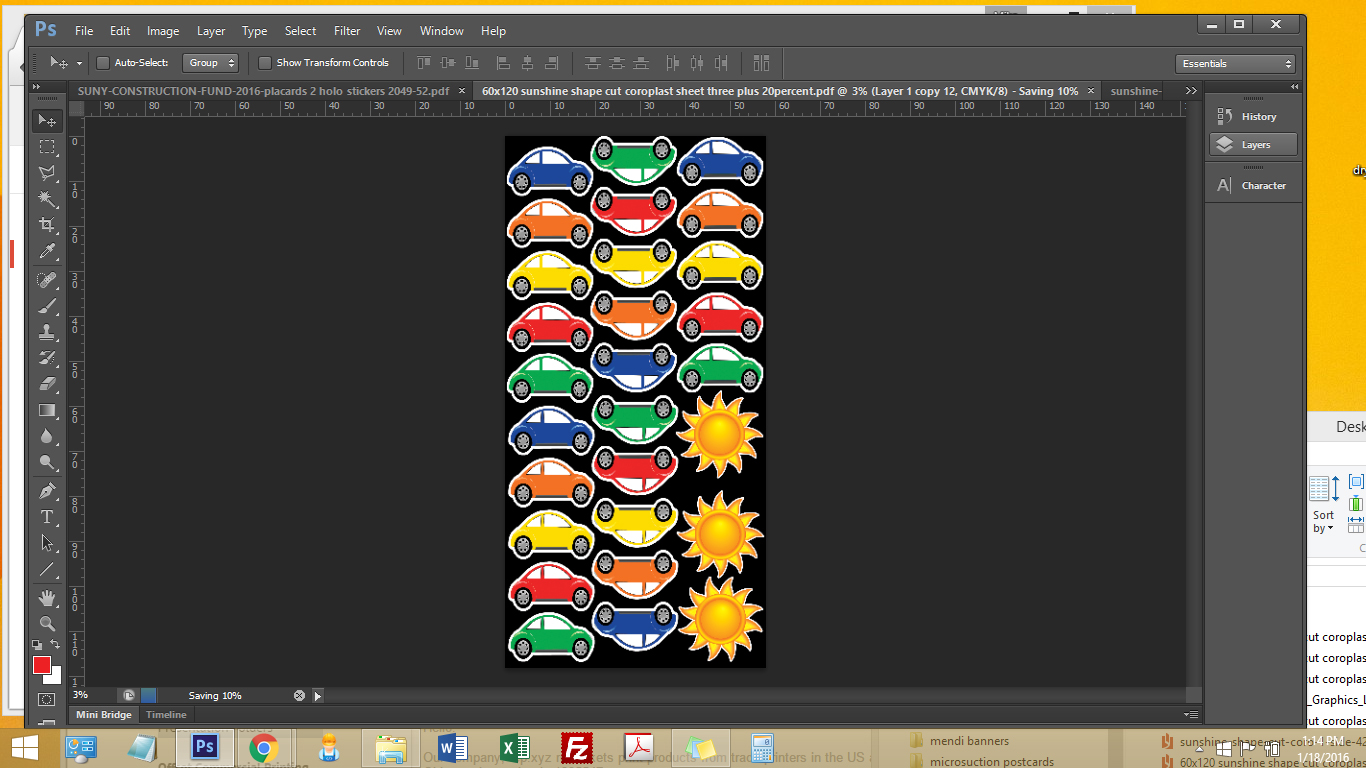Select the Crop tool
The height and width of the screenshot is (768, 1366).
point(47,225)
